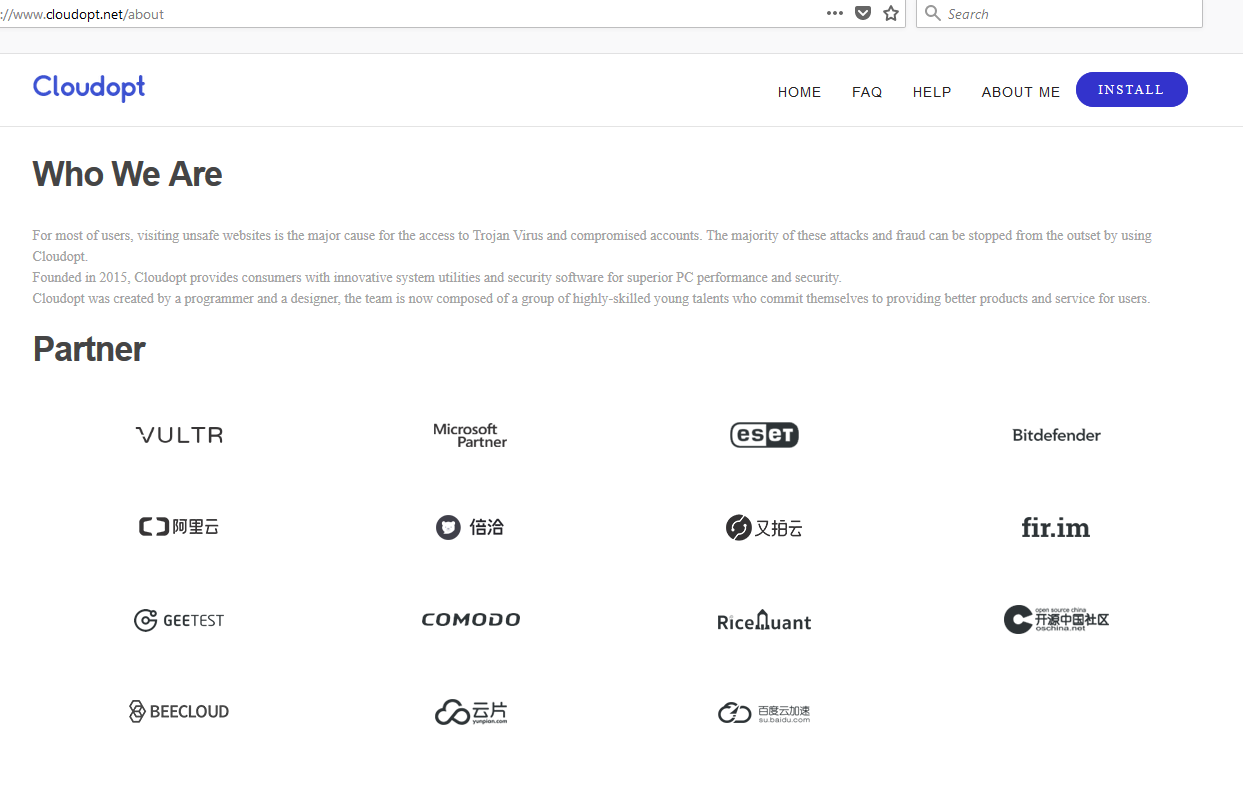This screenshot has height=806, width=1243.
Task: Open the fir.im partner logo
Action: tap(1056, 527)
